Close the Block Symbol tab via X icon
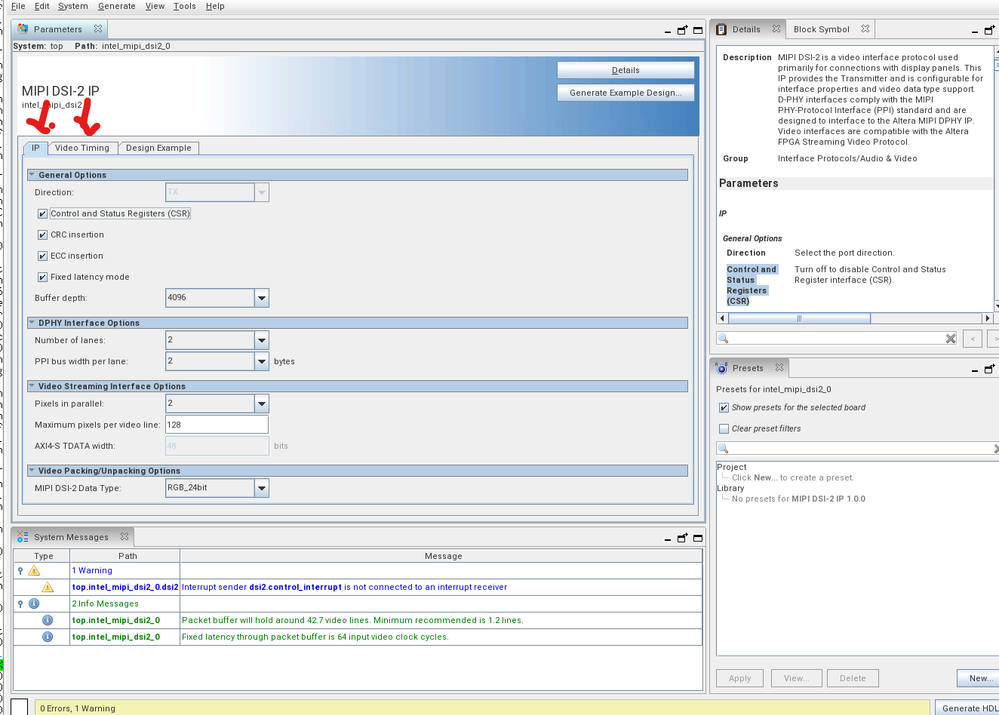 tap(862, 30)
